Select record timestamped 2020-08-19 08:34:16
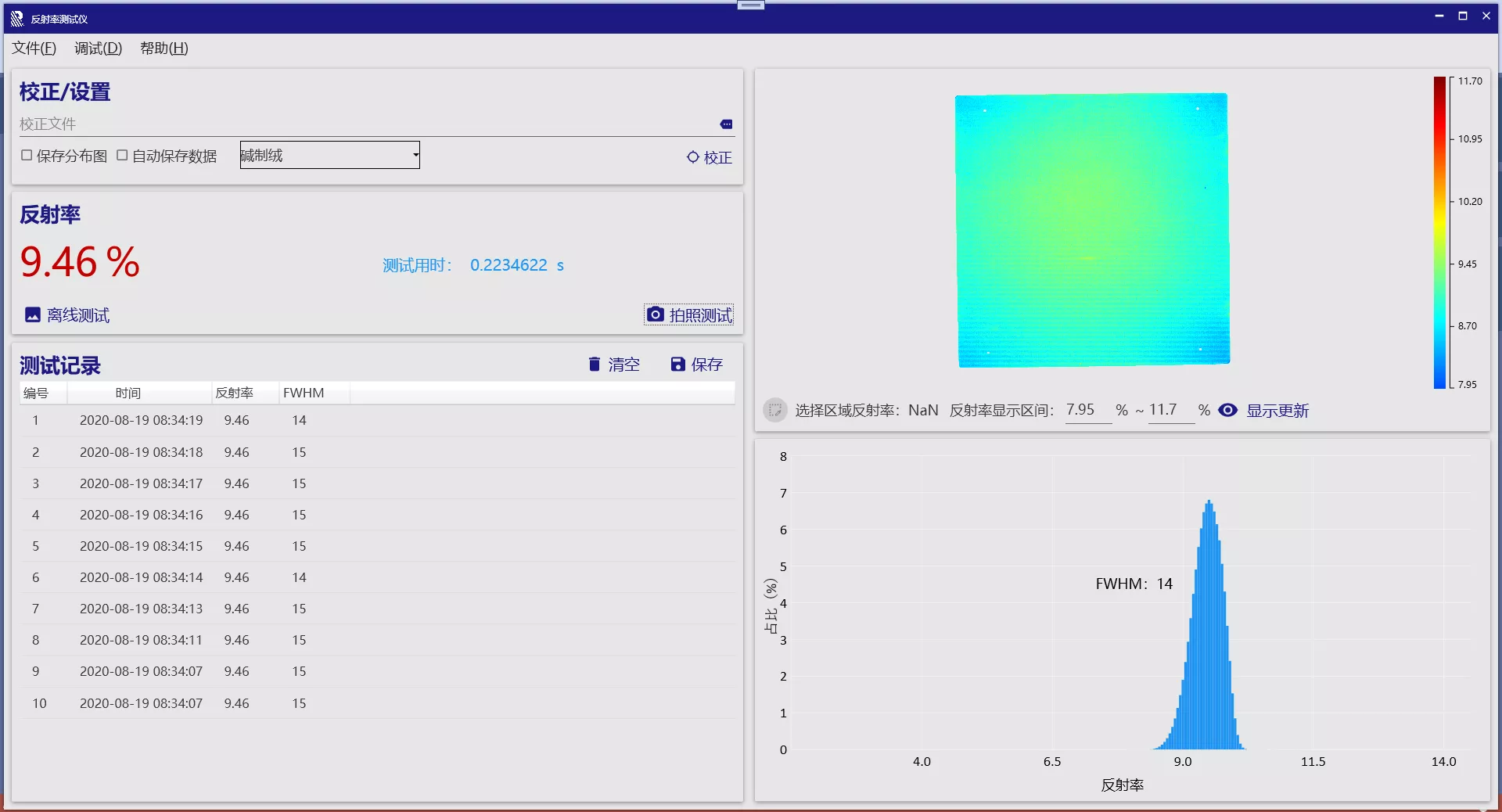 tap(377, 515)
